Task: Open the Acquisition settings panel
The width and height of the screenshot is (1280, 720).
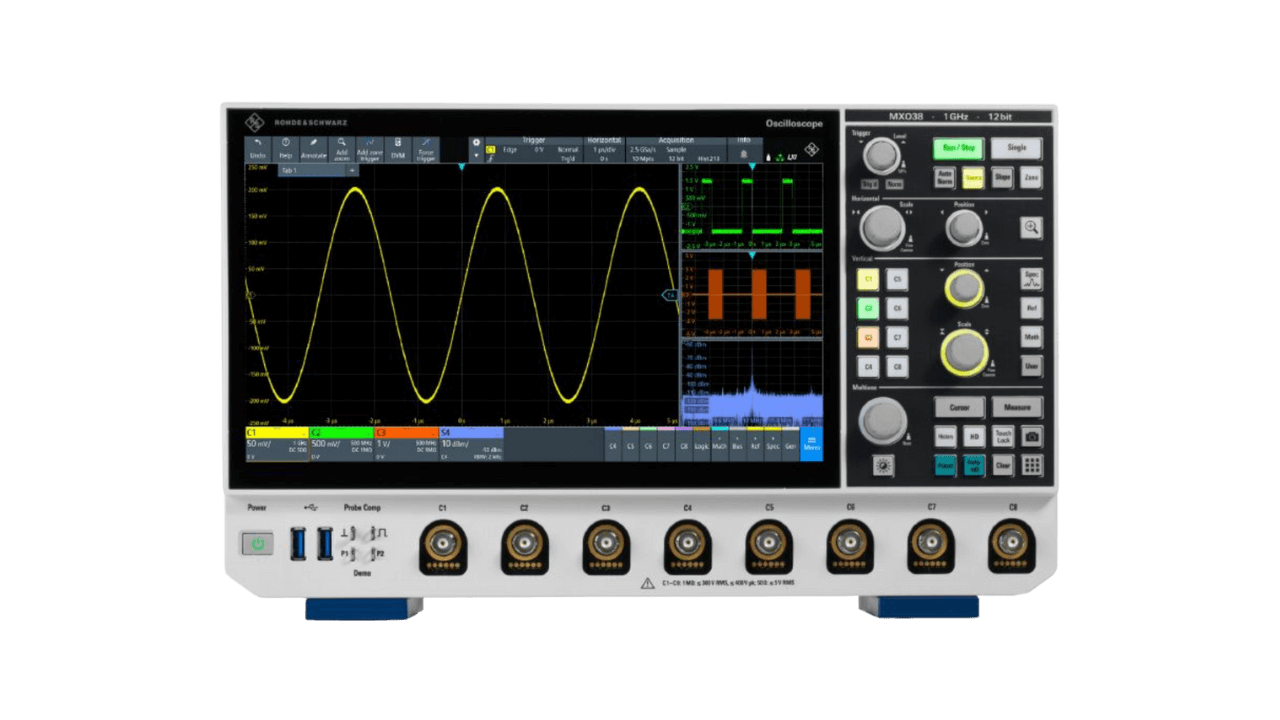Action: click(675, 149)
